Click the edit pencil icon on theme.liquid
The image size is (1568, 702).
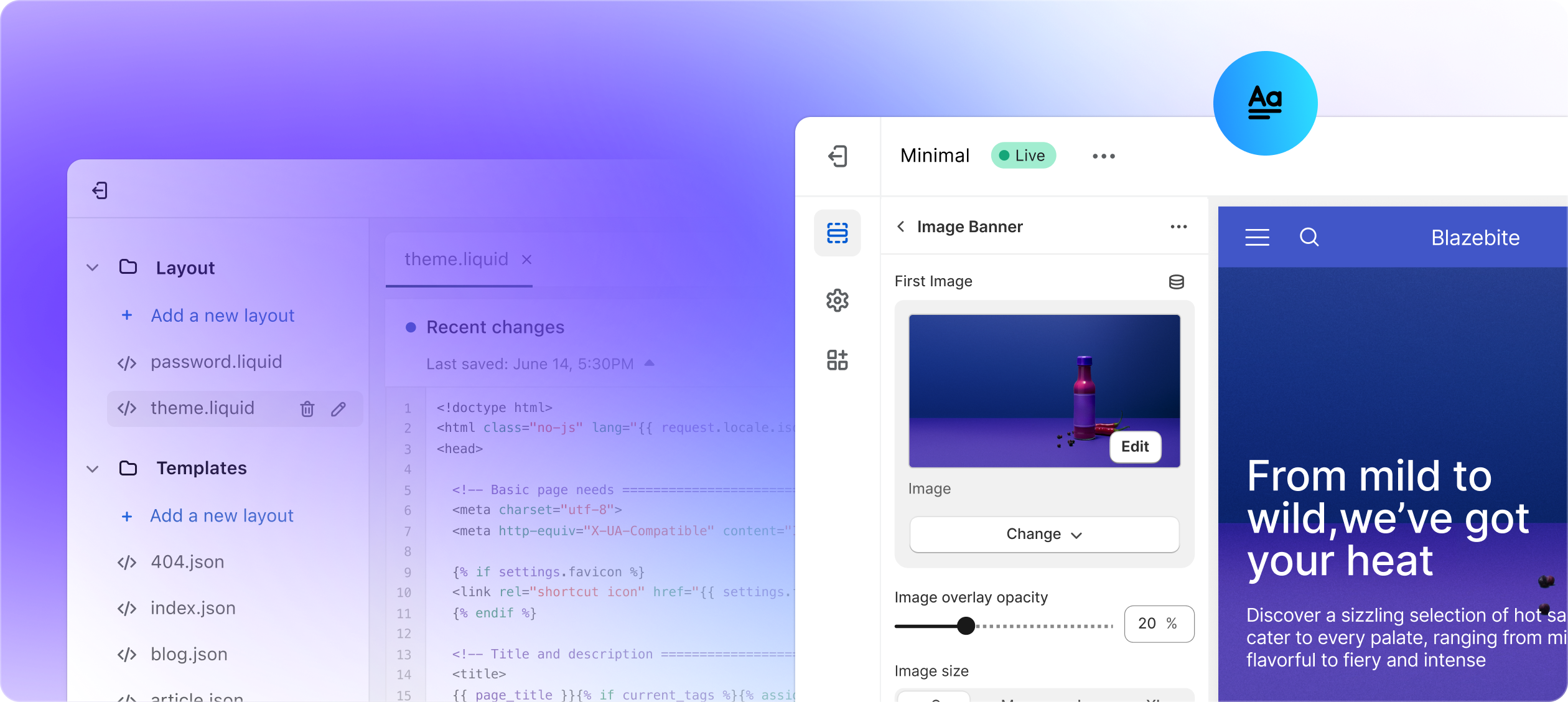[339, 408]
